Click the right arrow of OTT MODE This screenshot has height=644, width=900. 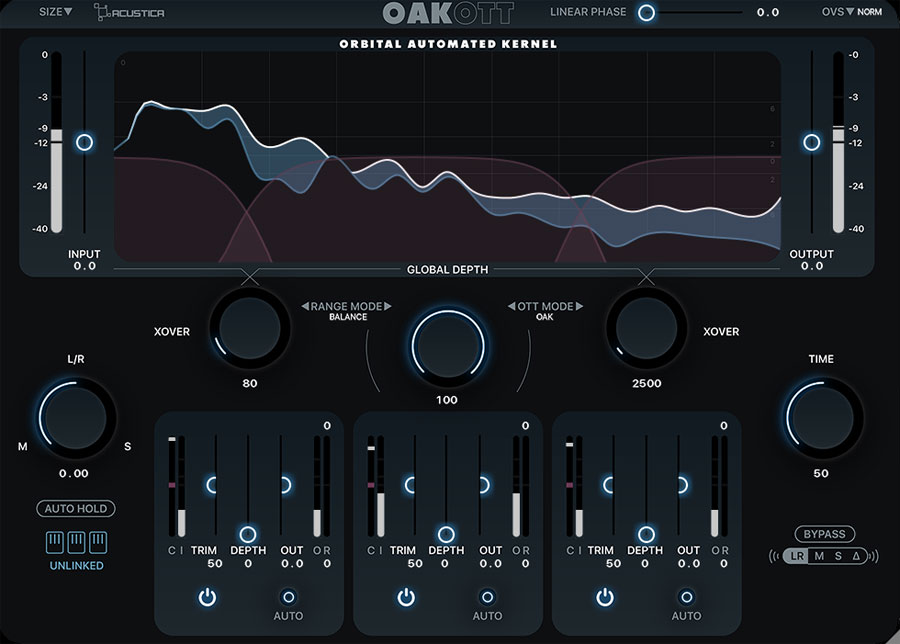pyautogui.click(x=579, y=306)
